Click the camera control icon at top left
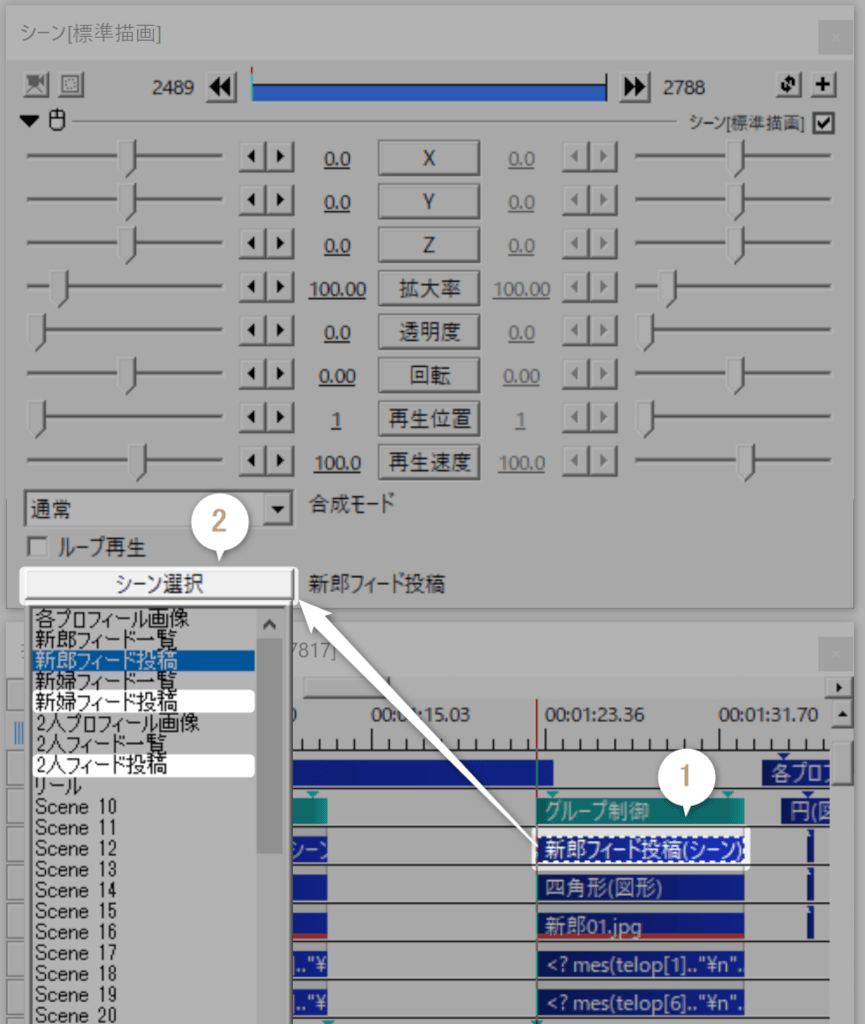Viewport: 865px width, 1024px height. point(37,86)
